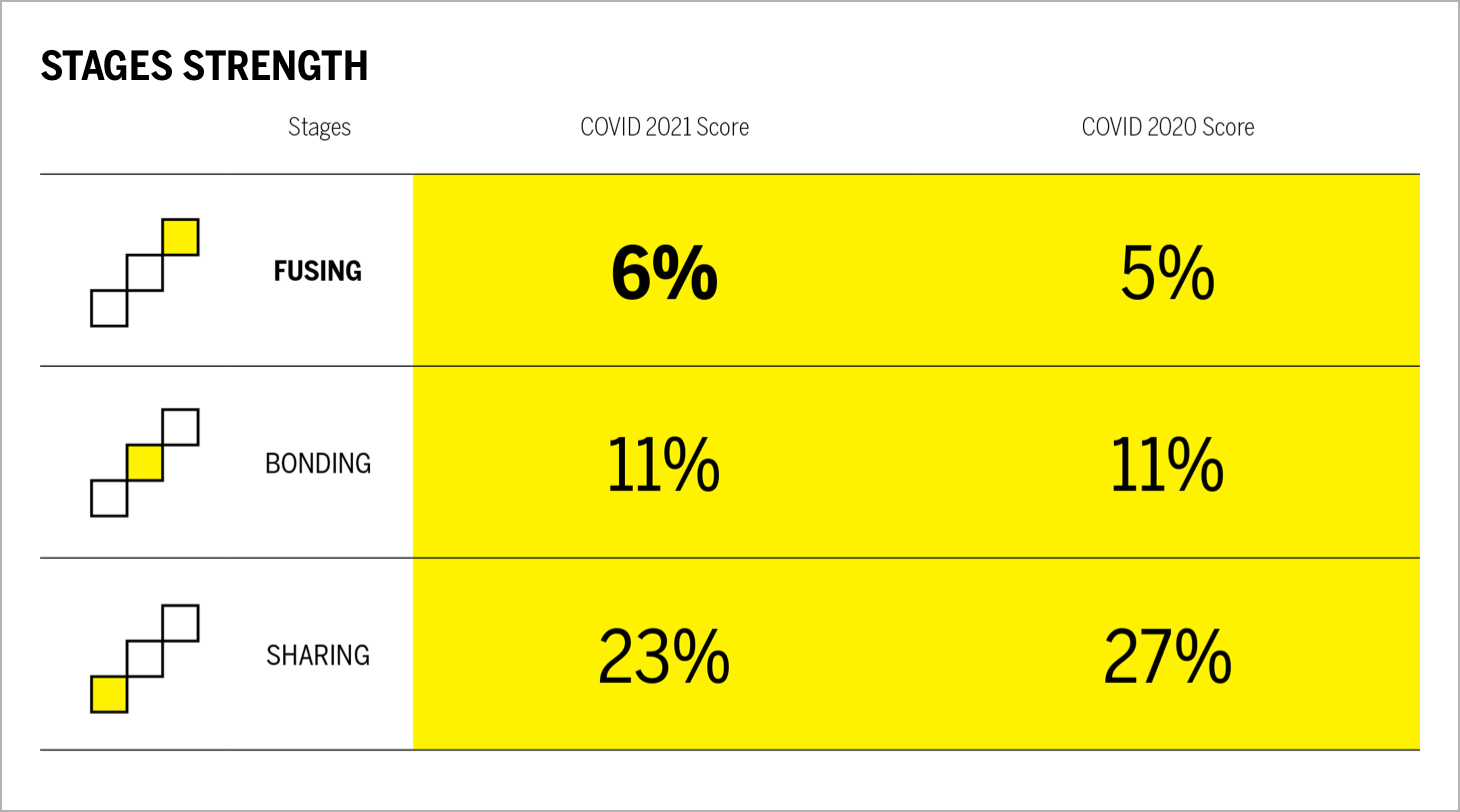The image size is (1460, 812).
Task: Pick the 27% Sharing 2020 score cell
Action: click(1167, 657)
